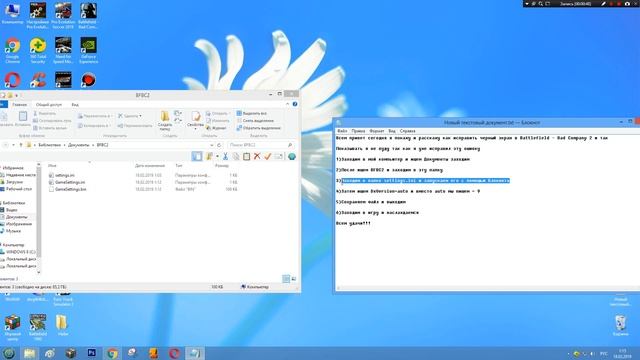This screenshot has width=640, height=360.
Task: Collapse the Explorer ribbon with chevron
Action: [287, 104]
